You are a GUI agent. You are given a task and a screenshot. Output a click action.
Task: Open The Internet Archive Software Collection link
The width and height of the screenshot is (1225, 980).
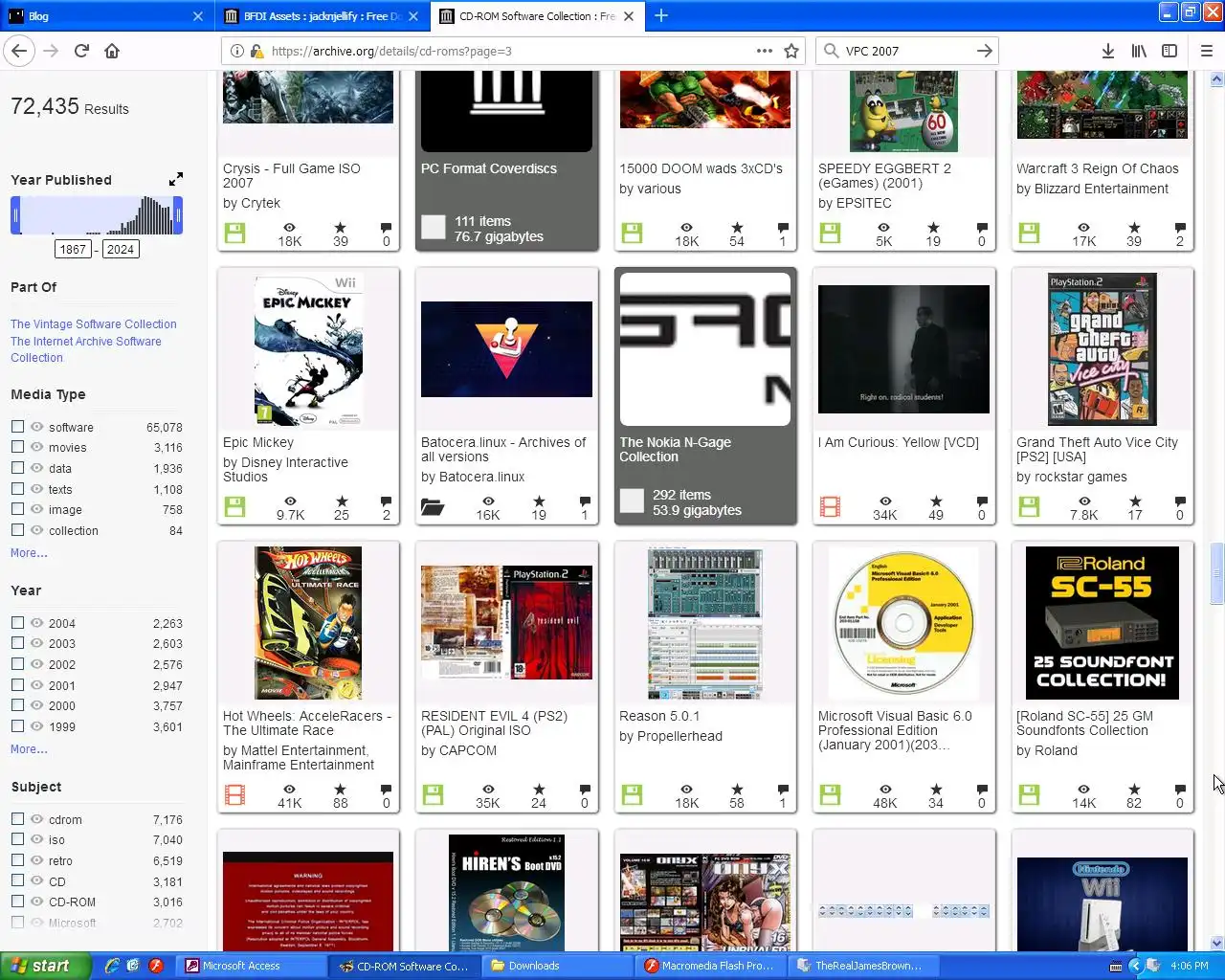(86, 349)
